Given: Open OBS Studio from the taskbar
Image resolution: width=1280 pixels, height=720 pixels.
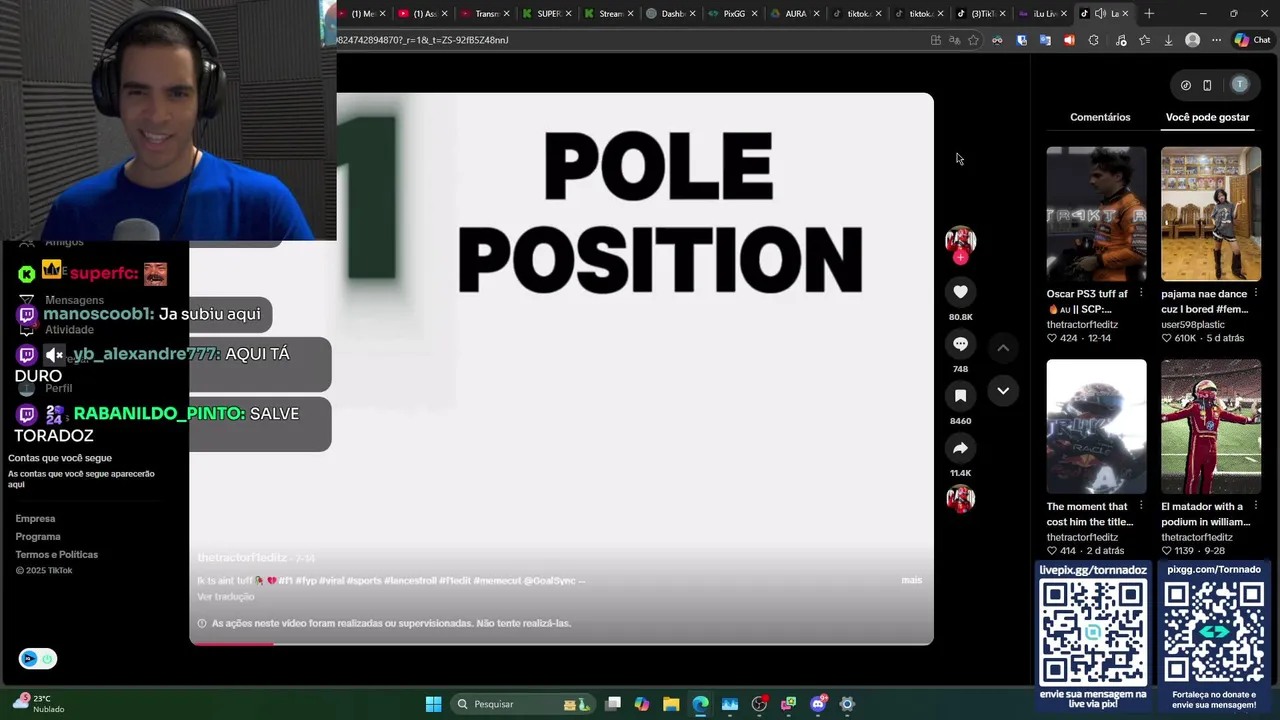Looking at the screenshot, I should point(759,704).
